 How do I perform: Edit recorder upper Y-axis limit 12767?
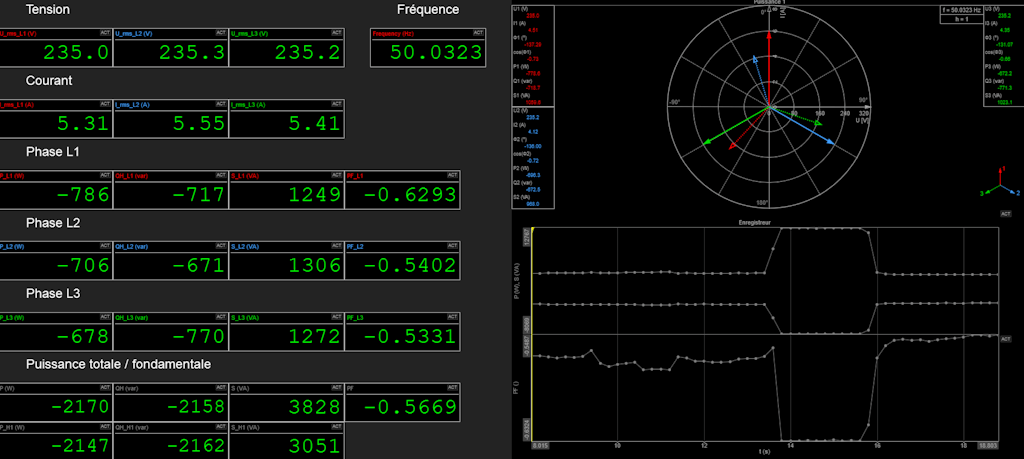click(527, 238)
